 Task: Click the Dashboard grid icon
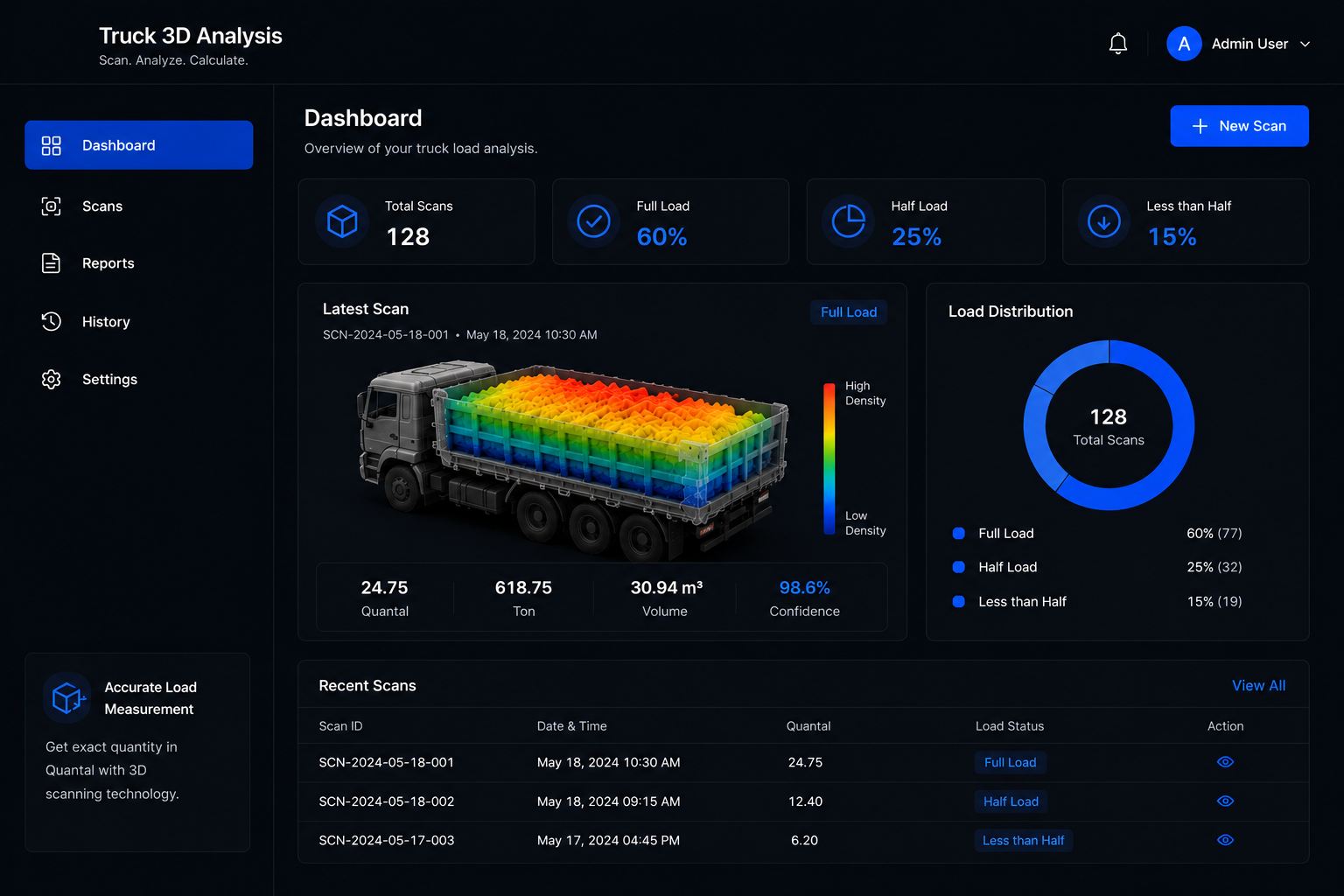(x=52, y=145)
